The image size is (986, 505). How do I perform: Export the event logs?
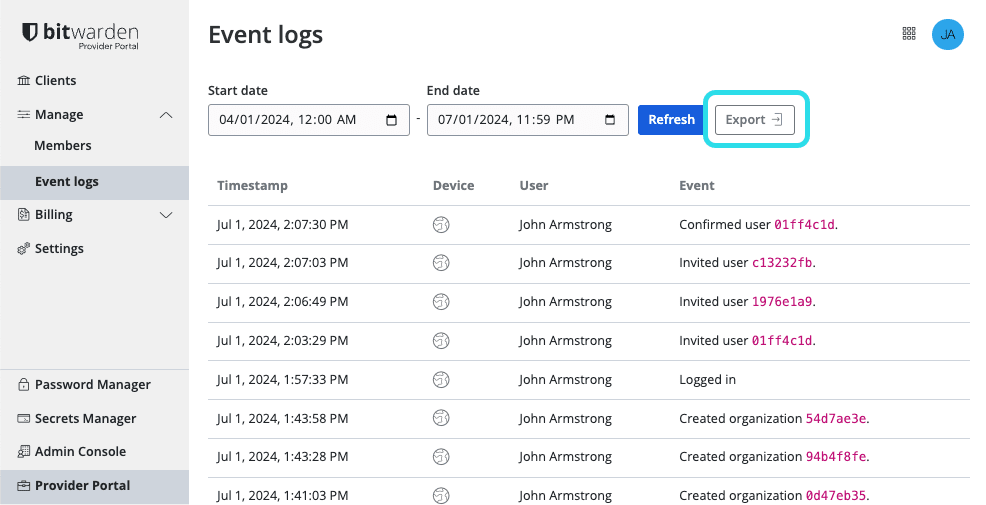point(755,119)
